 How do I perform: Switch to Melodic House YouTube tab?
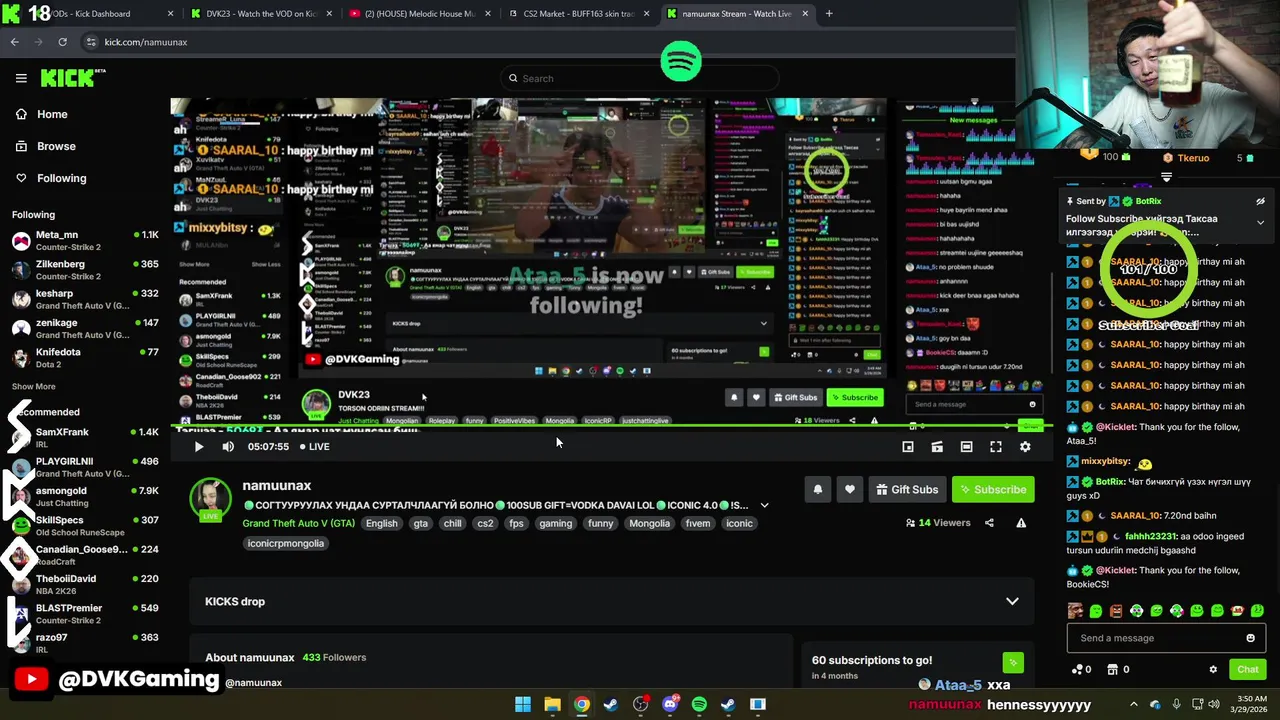click(420, 14)
